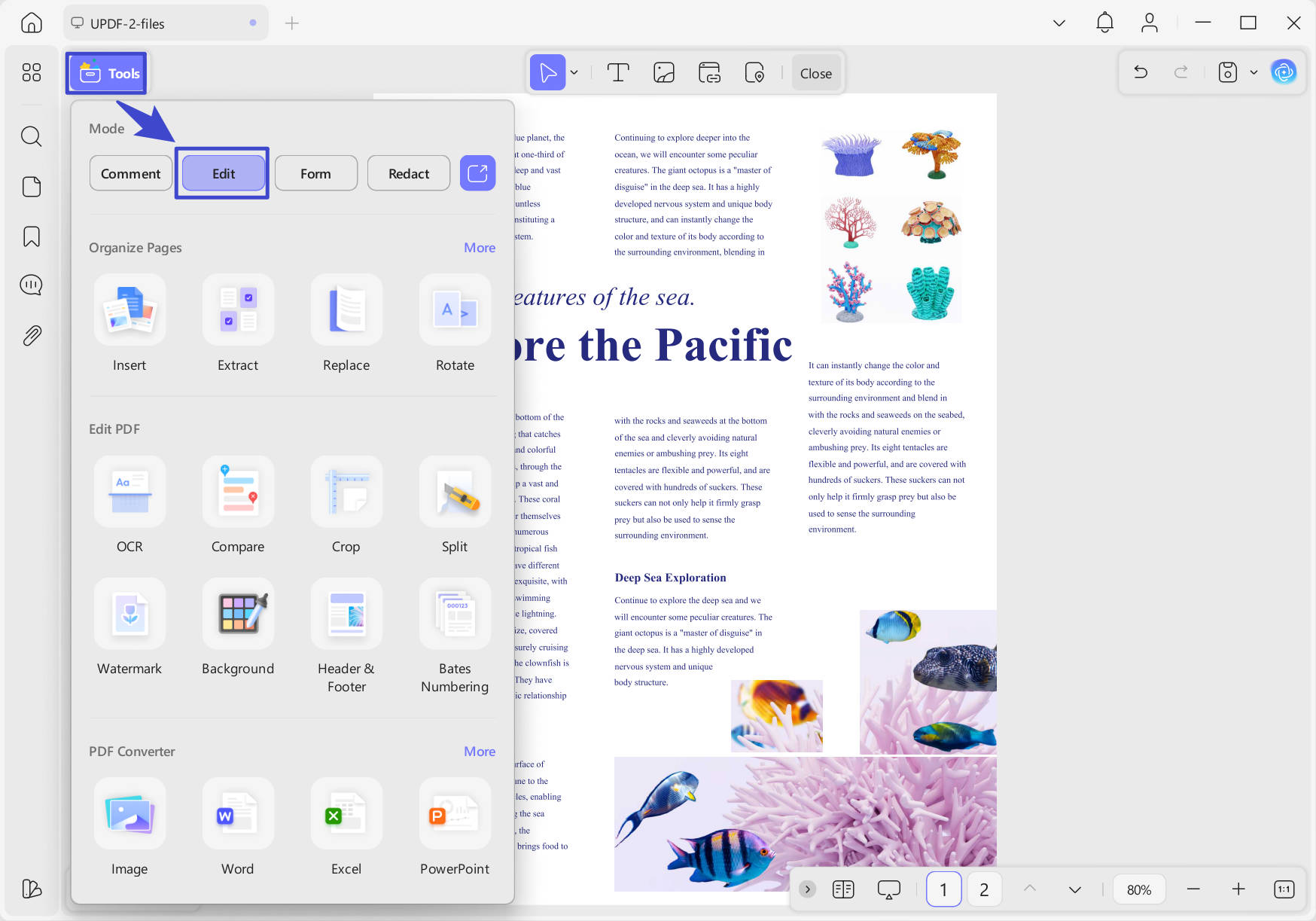Open the attachments paperclip icon
The image size is (1316, 921).
tap(31, 335)
